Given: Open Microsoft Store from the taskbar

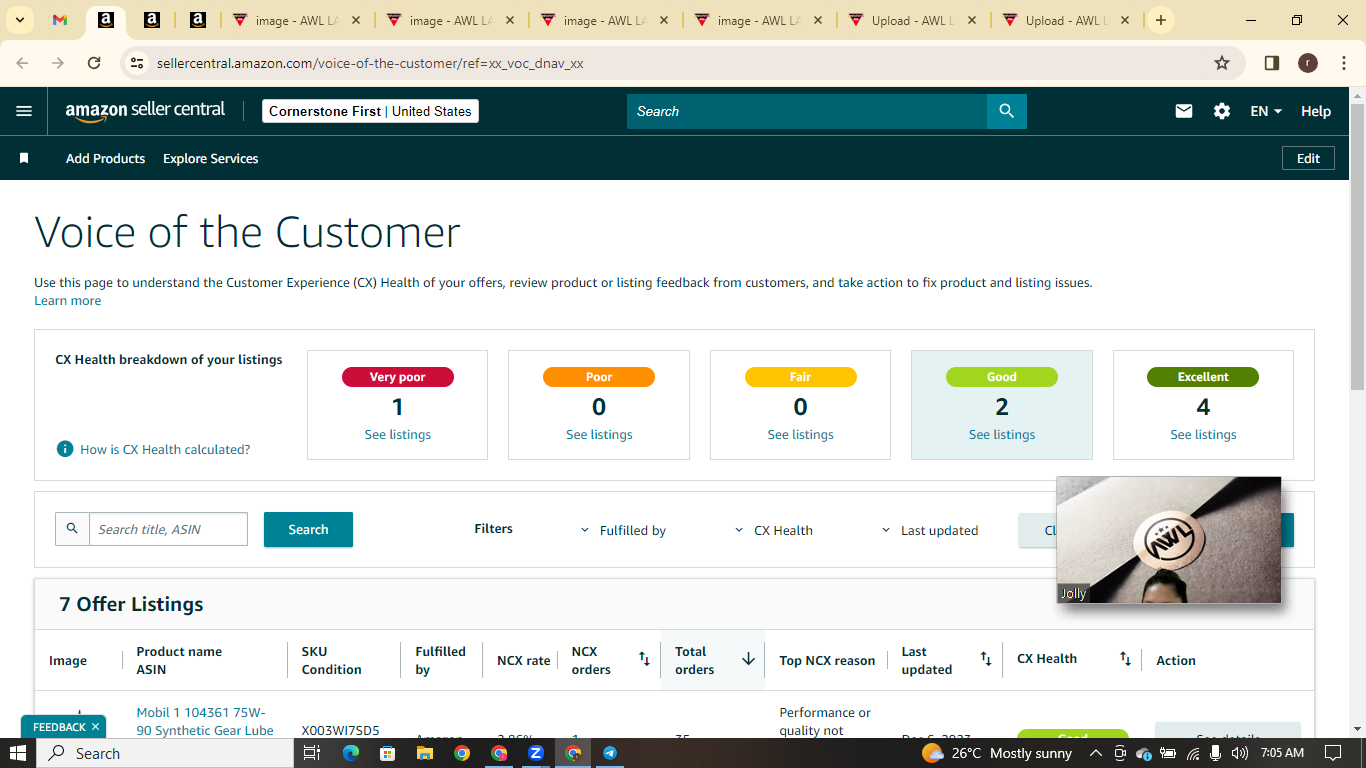Looking at the screenshot, I should click(387, 753).
